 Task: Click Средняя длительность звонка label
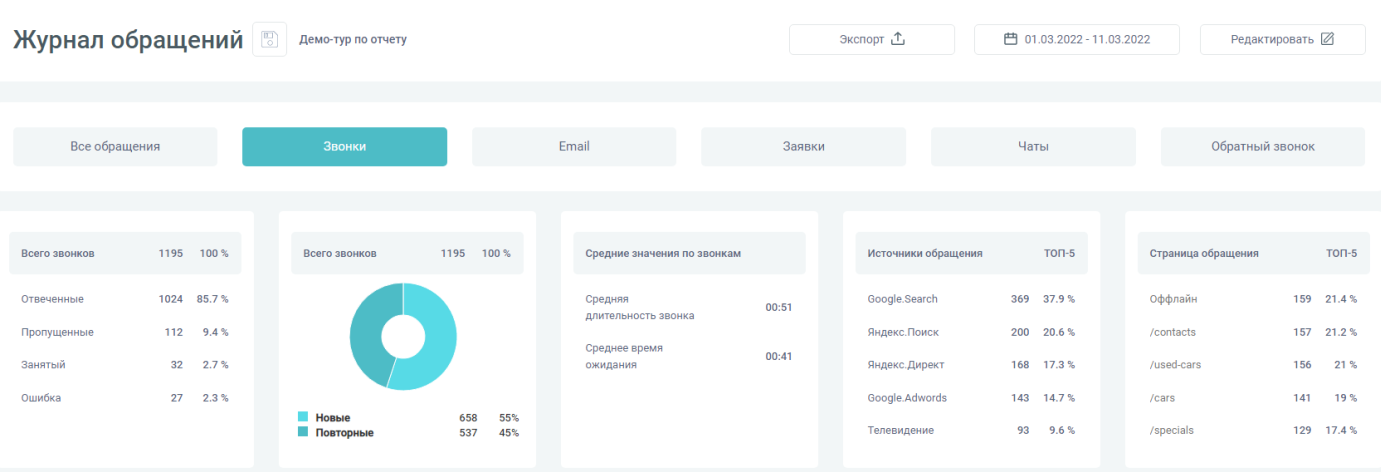coord(640,307)
